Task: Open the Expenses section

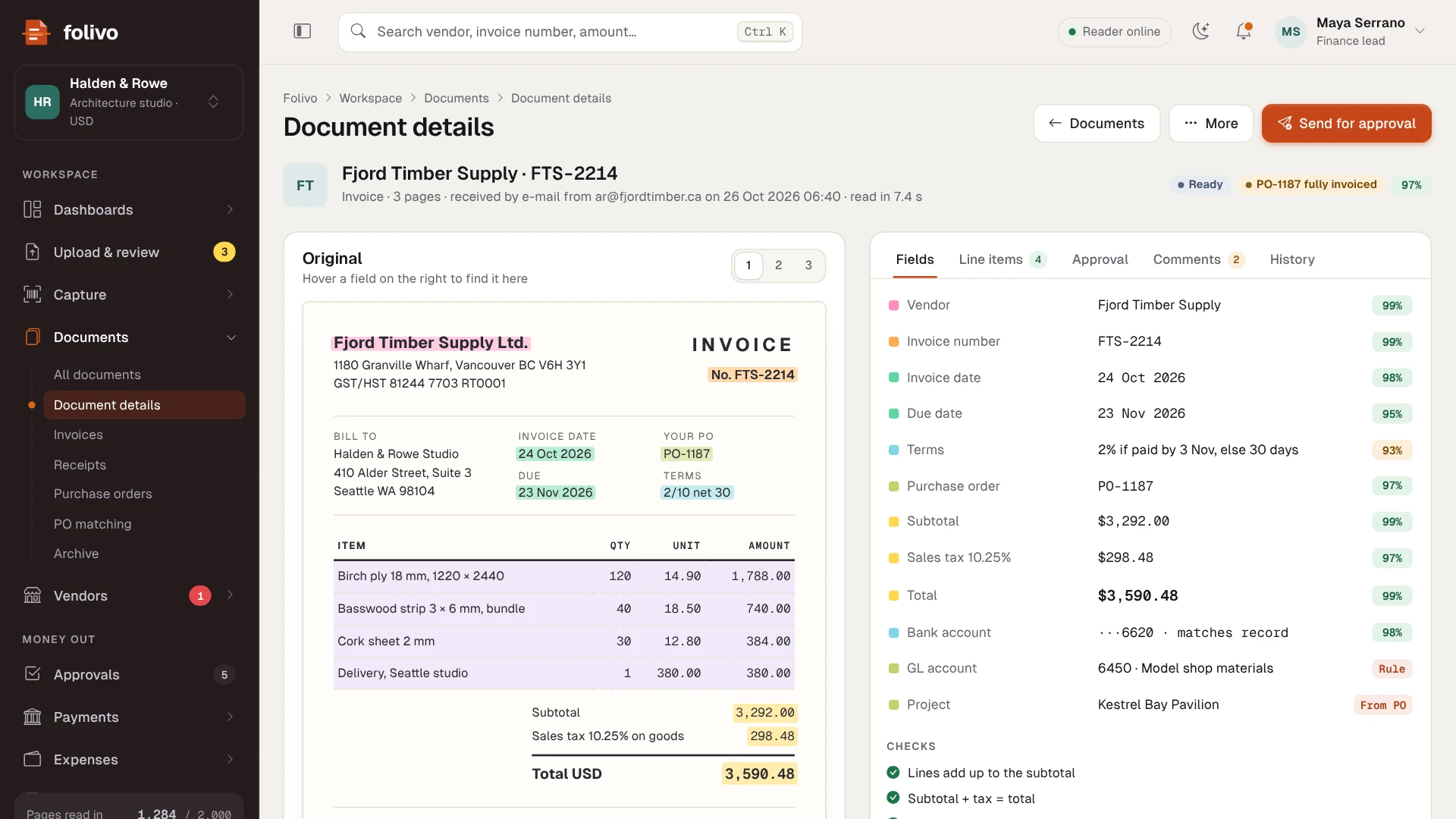Action: [x=129, y=759]
